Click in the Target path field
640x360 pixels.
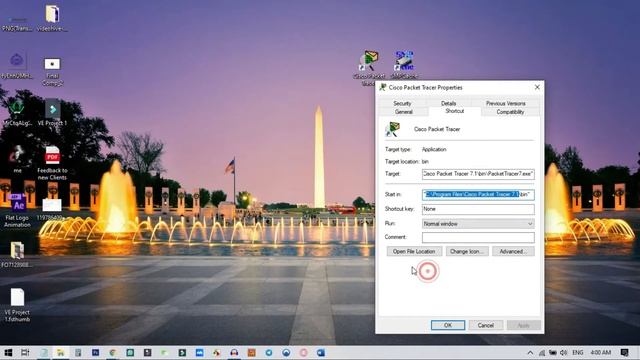tap(478, 174)
